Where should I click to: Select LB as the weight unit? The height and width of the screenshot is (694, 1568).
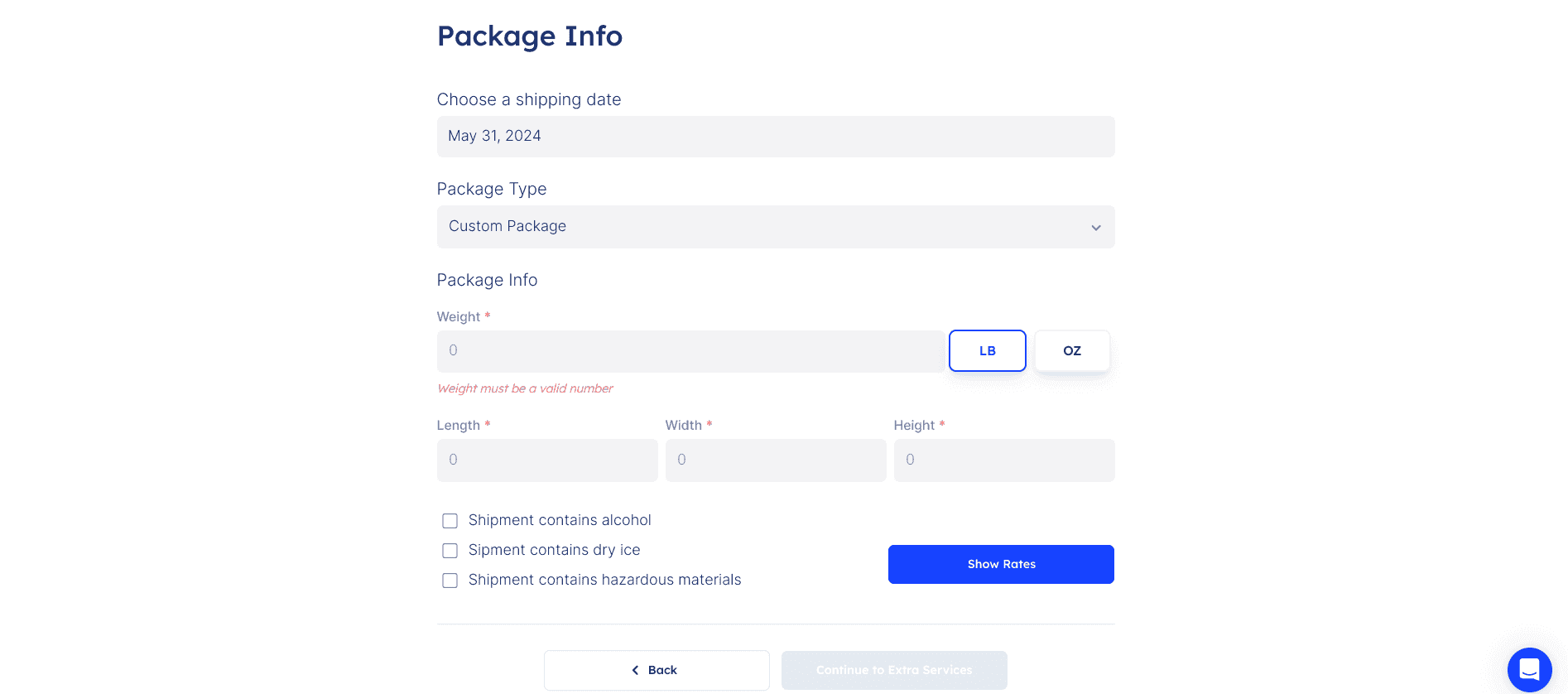coord(987,350)
